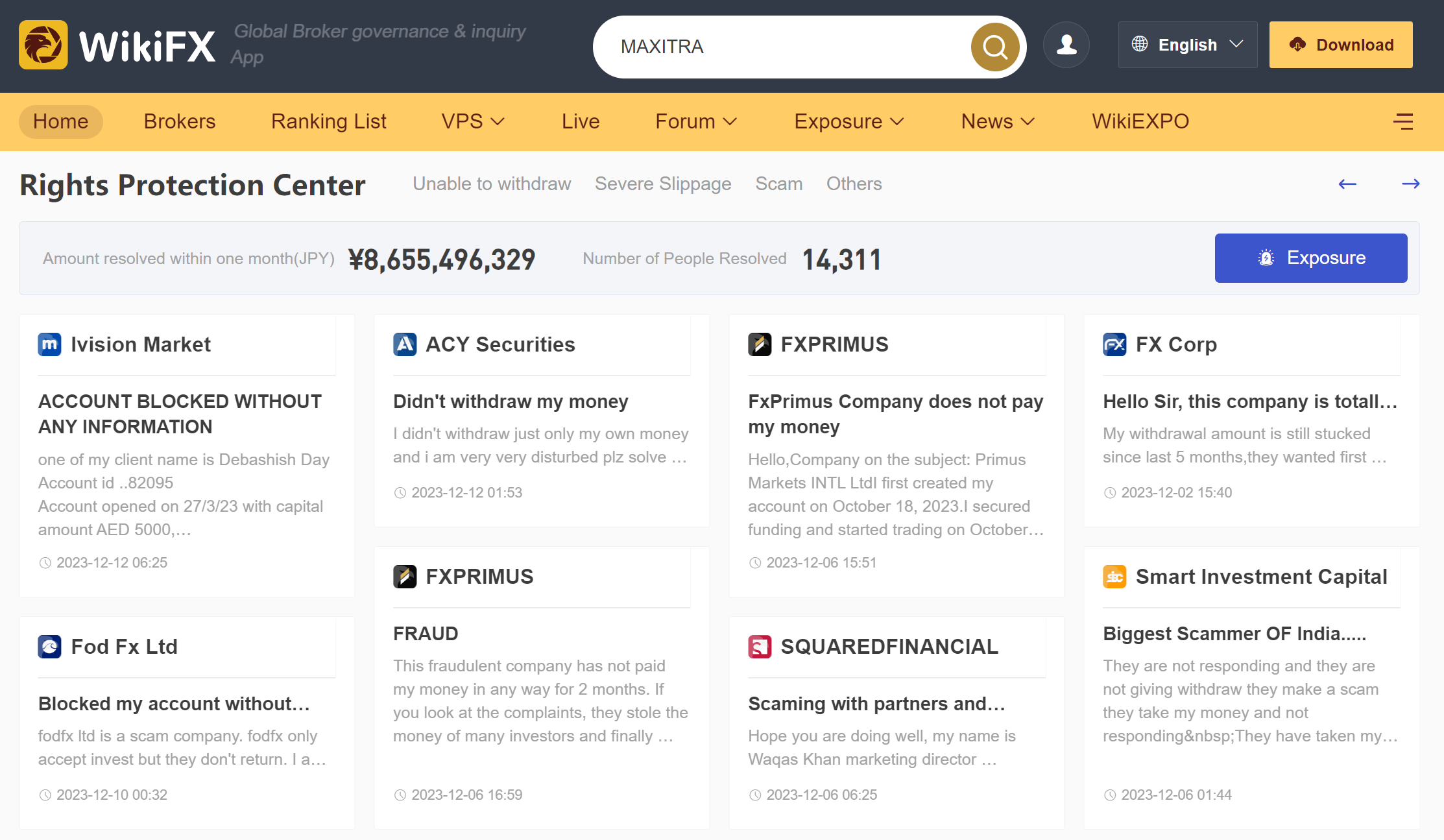
Task: Expand the VPS dropdown menu
Action: tap(473, 121)
